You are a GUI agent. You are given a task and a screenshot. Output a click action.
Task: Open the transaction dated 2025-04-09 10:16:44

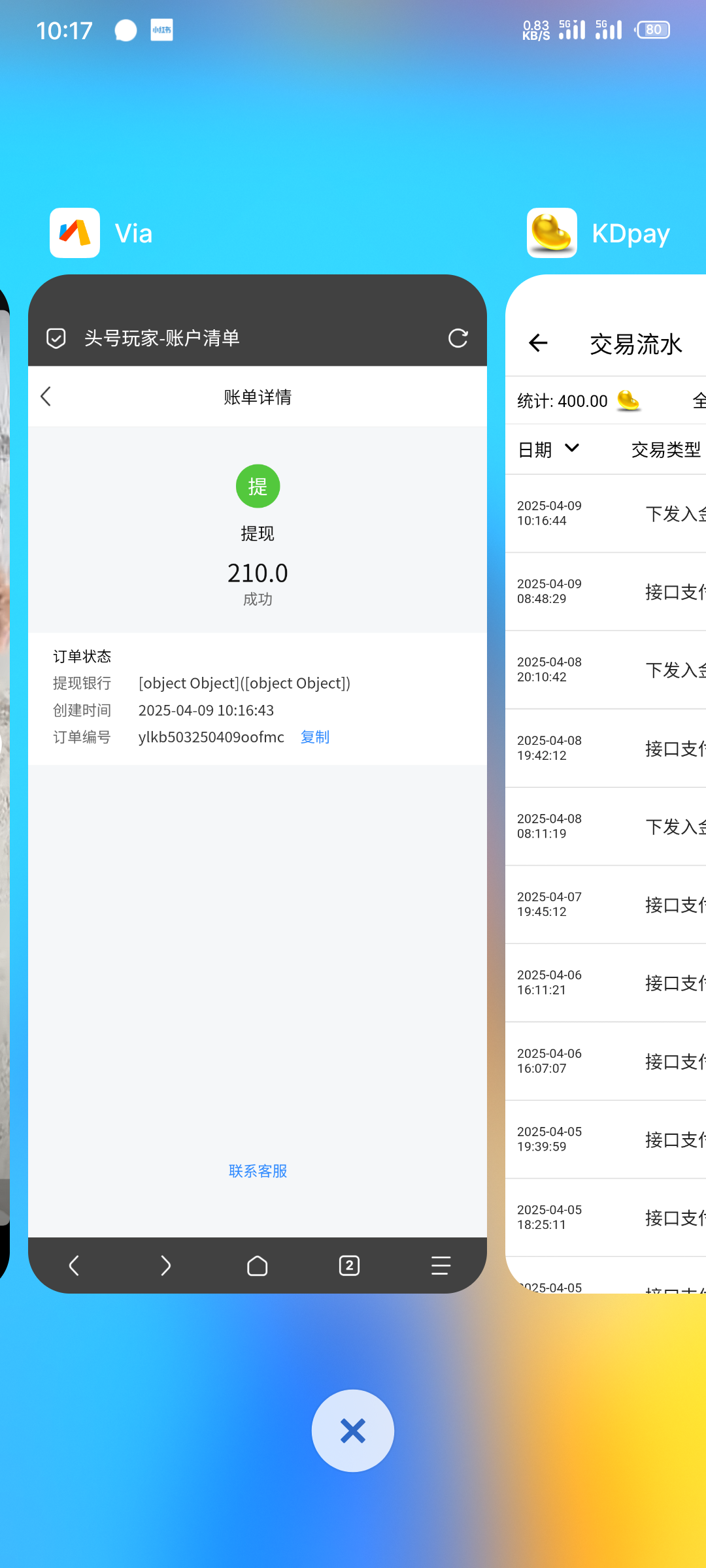click(x=605, y=514)
